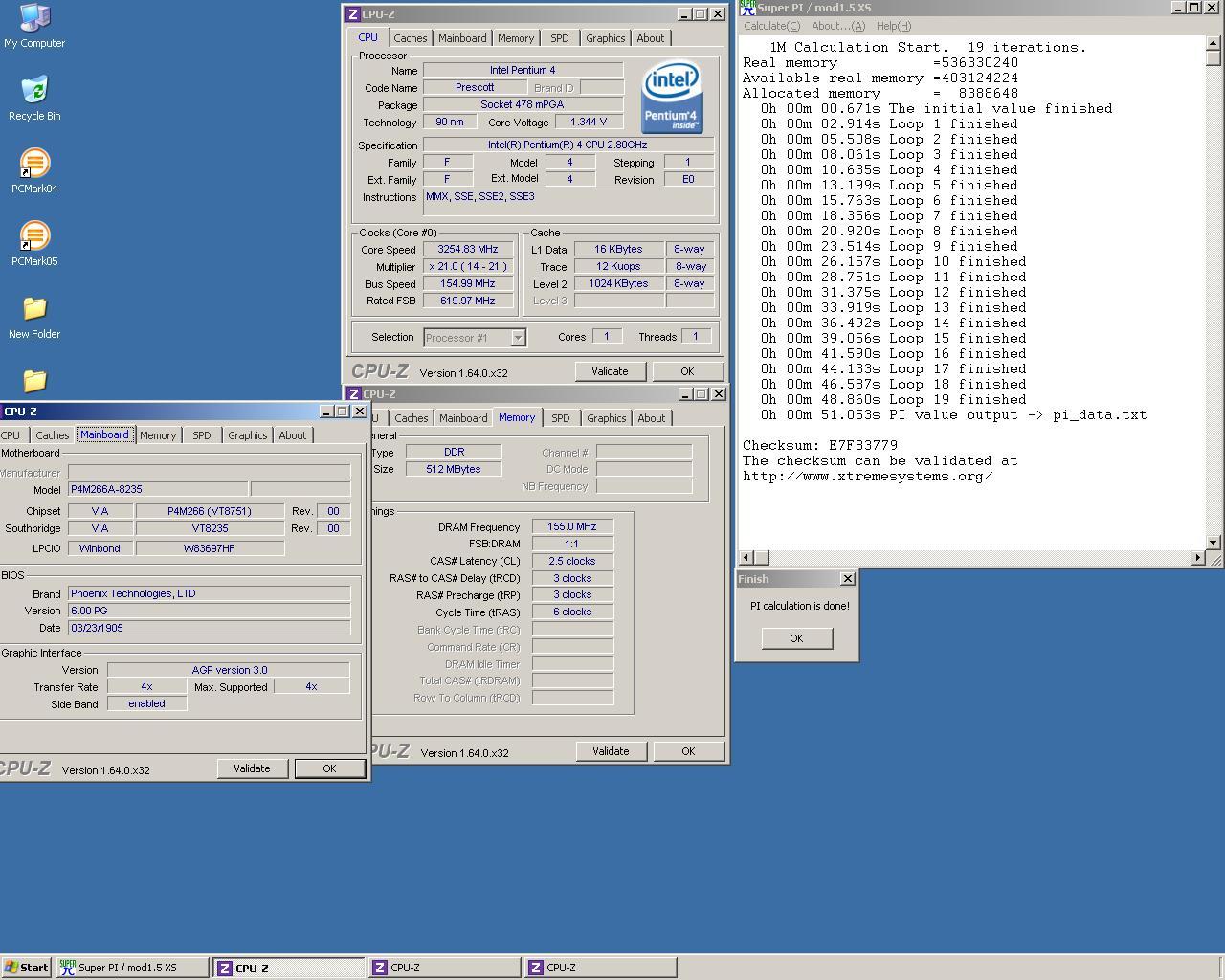Click the Instructions MMX, SSE, SSE2, SSE3 field

coord(568,202)
